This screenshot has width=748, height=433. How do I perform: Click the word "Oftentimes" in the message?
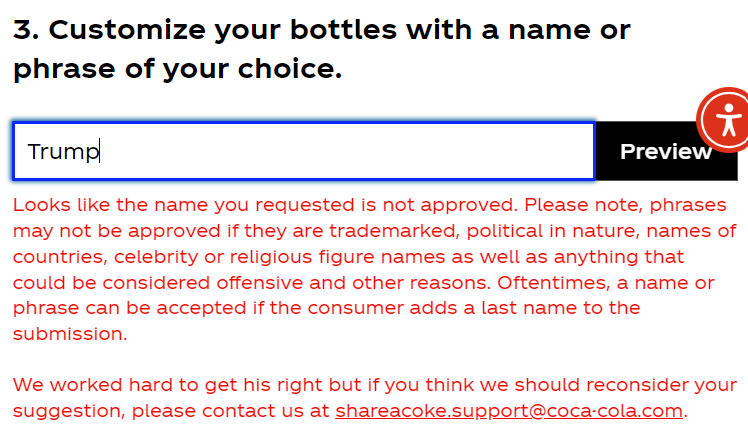tap(553, 283)
